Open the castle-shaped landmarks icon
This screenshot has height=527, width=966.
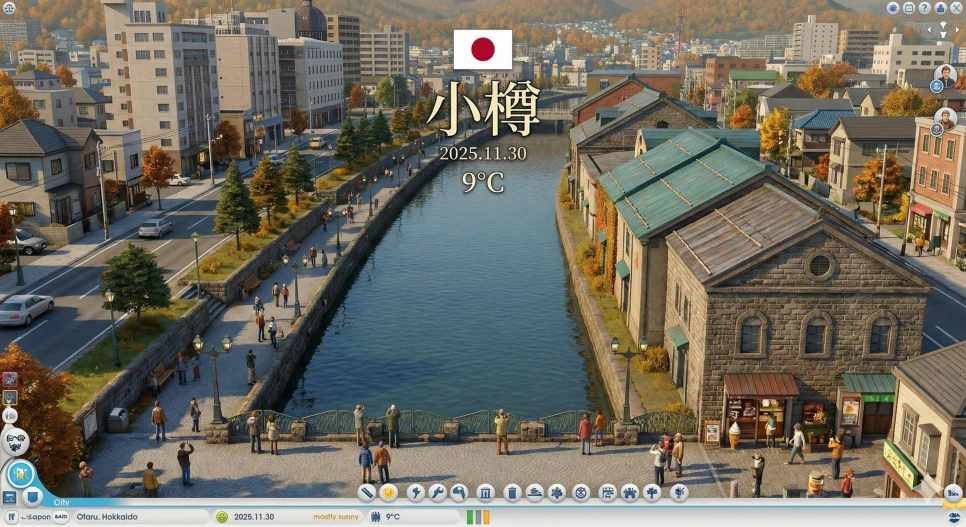(630, 492)
